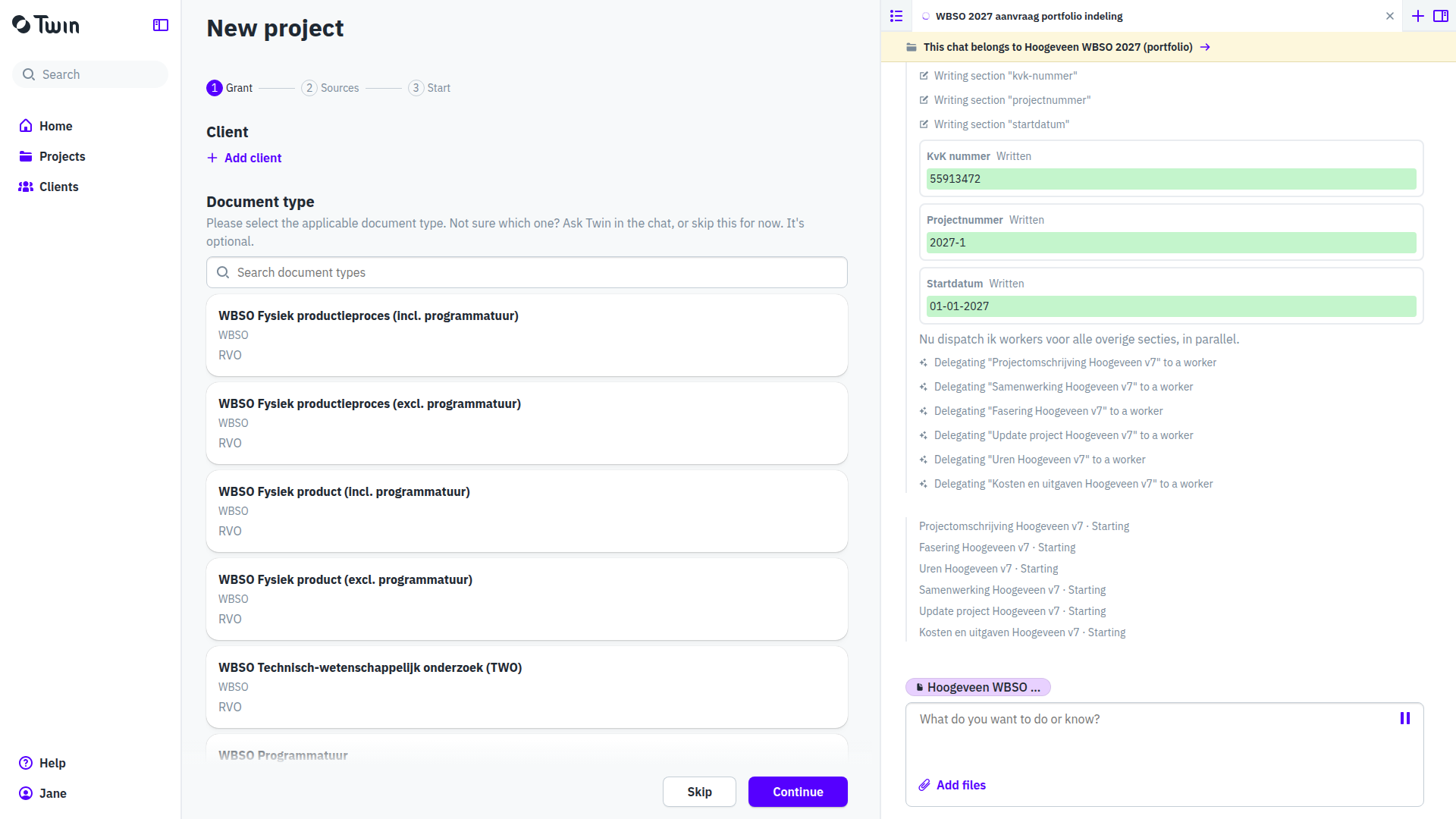Open Delegating "Uren Hoogeveen v7" step
Viewport: 1456px width, 819px height.
1032,460
